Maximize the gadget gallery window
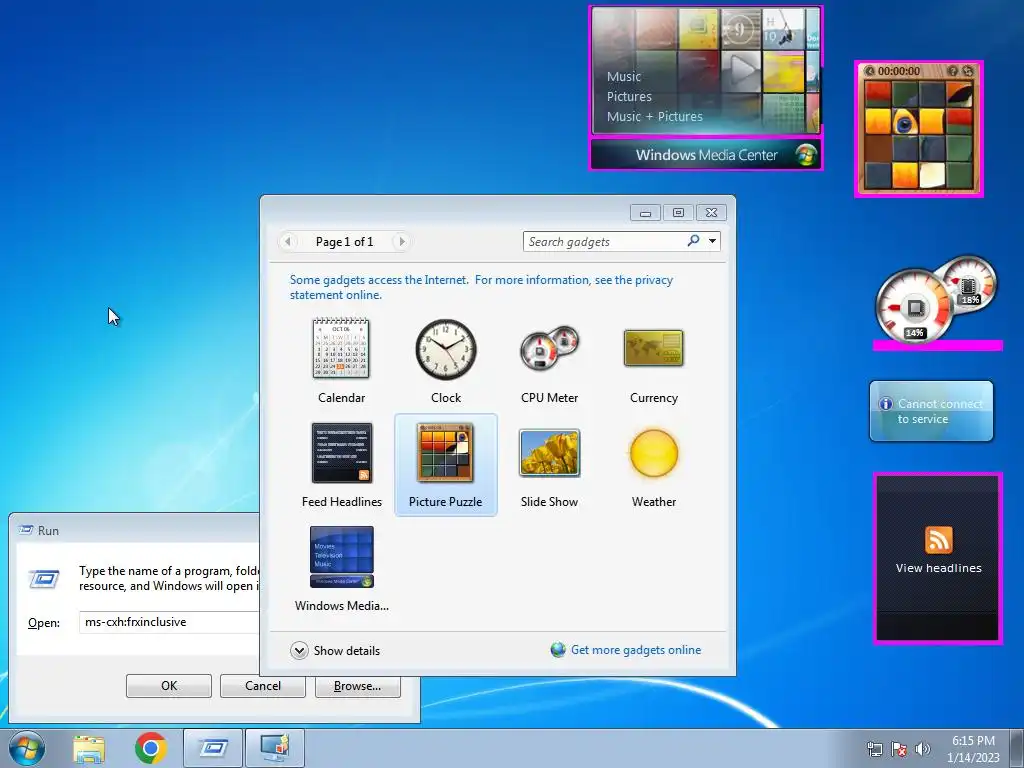 click(x=678, y=213)
